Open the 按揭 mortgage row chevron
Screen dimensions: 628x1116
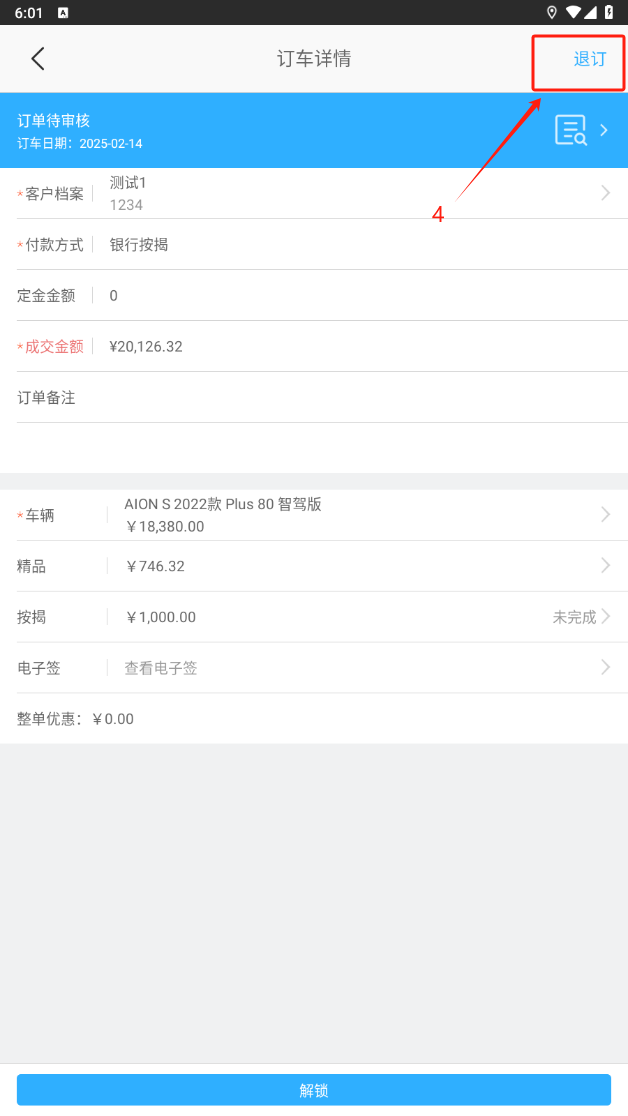(606, 616)
